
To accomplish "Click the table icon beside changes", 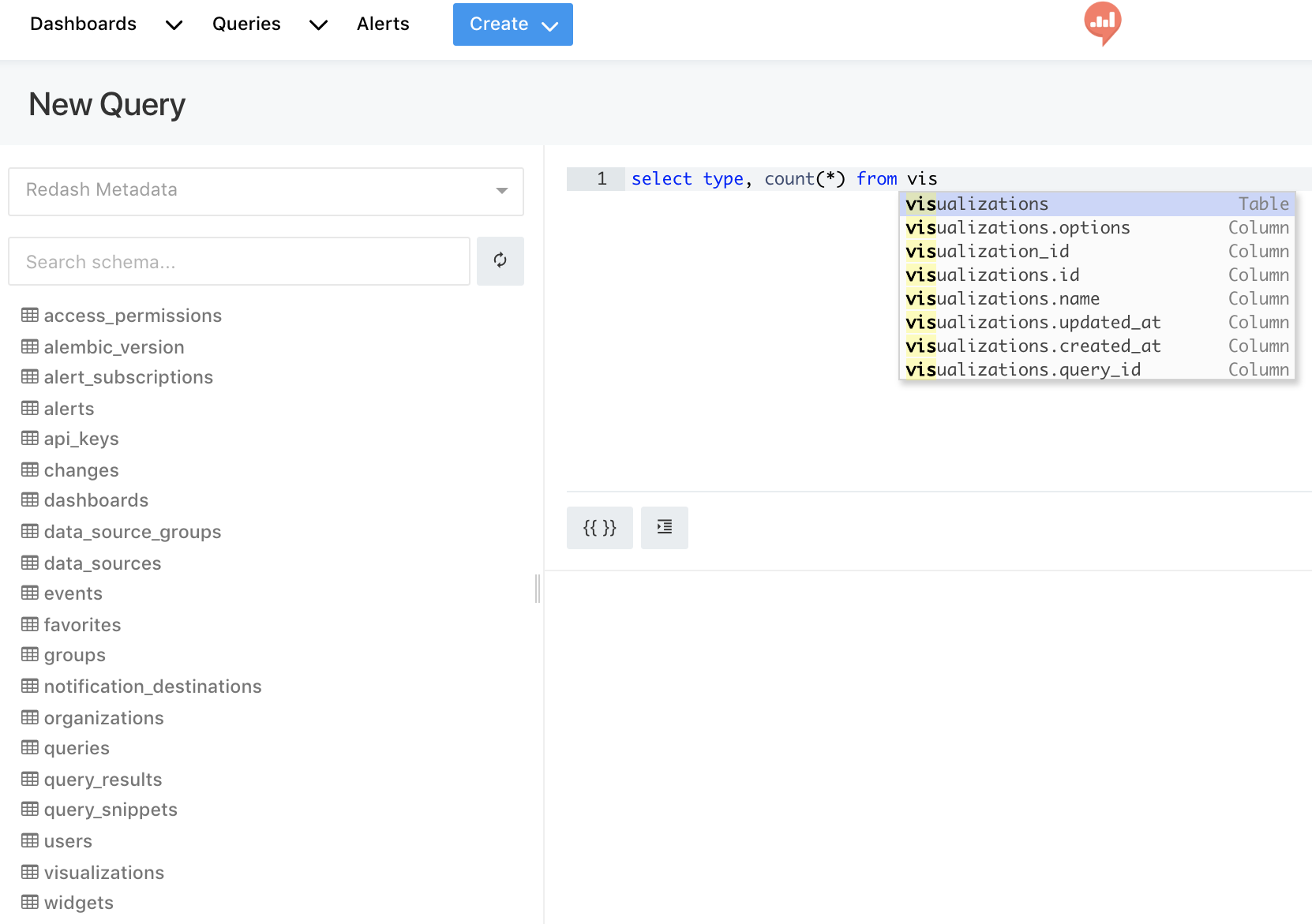I will pyautogui.click(x=30, y=469).
